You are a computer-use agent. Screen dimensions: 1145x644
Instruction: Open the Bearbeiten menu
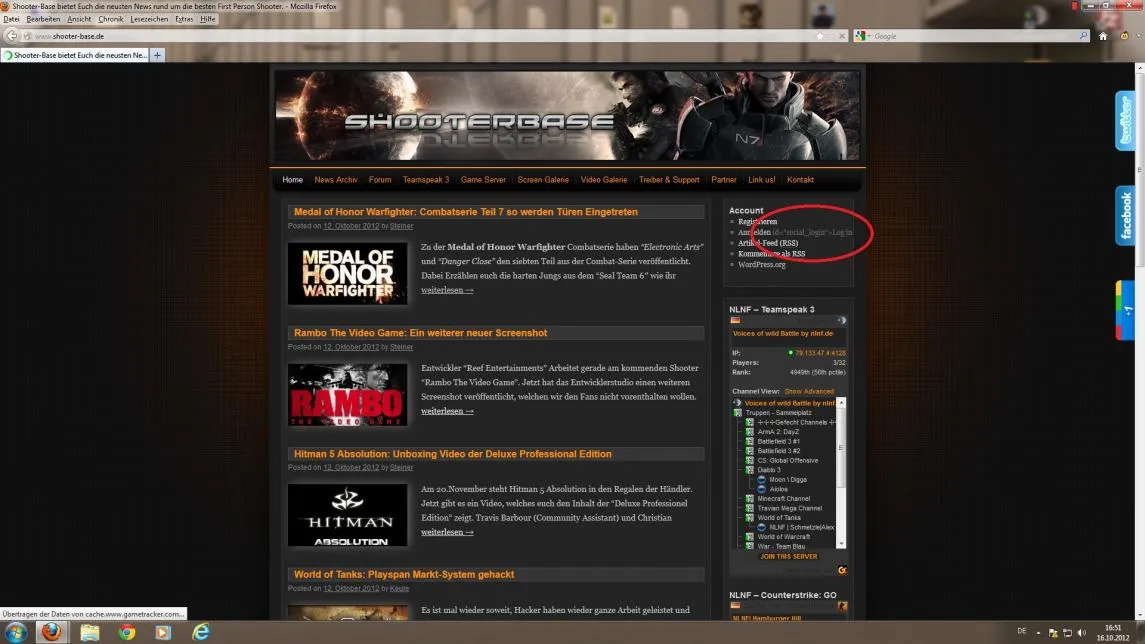tap(43, 19)
